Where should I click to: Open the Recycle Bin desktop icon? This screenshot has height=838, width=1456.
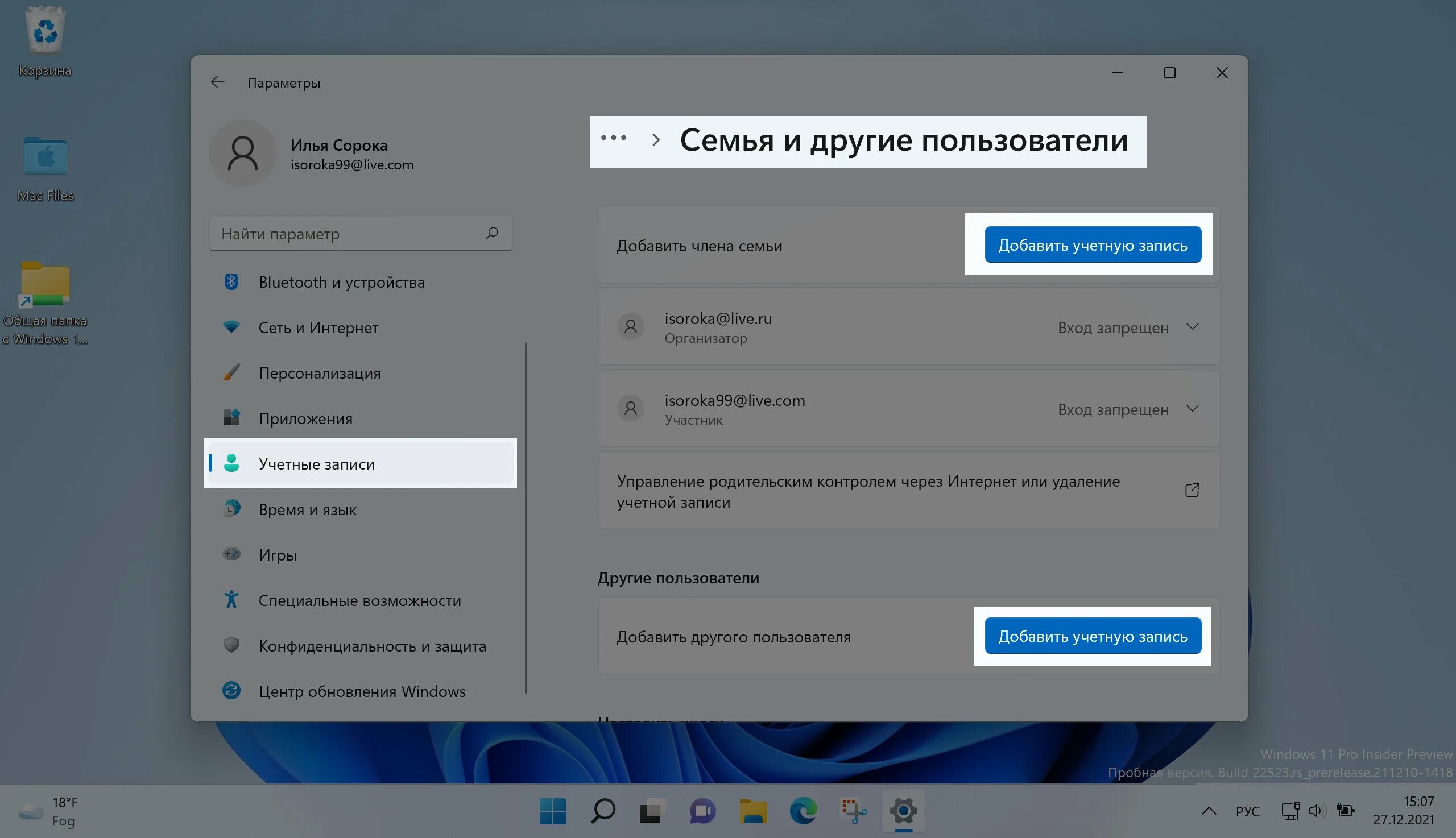45,42
